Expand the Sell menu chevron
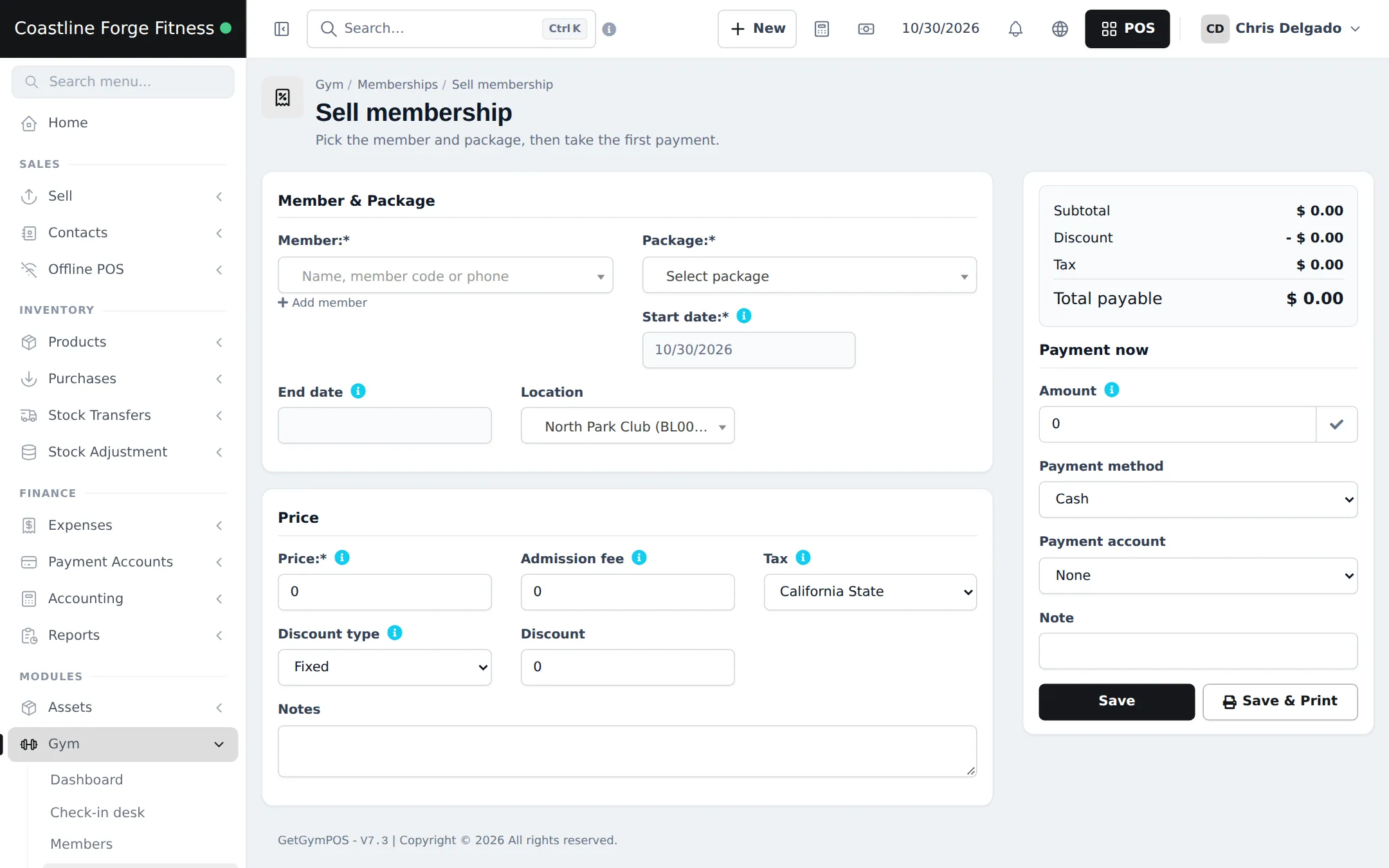This screenshot has height=868, width=1389. [x=219, y=196]
